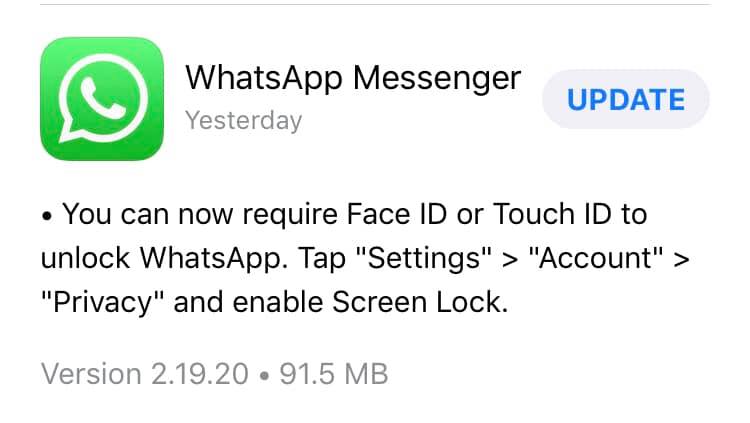This screenshot has width=750, height=423.
Task: Tap the quoted "Settings" text
Action: coord(424,258)
